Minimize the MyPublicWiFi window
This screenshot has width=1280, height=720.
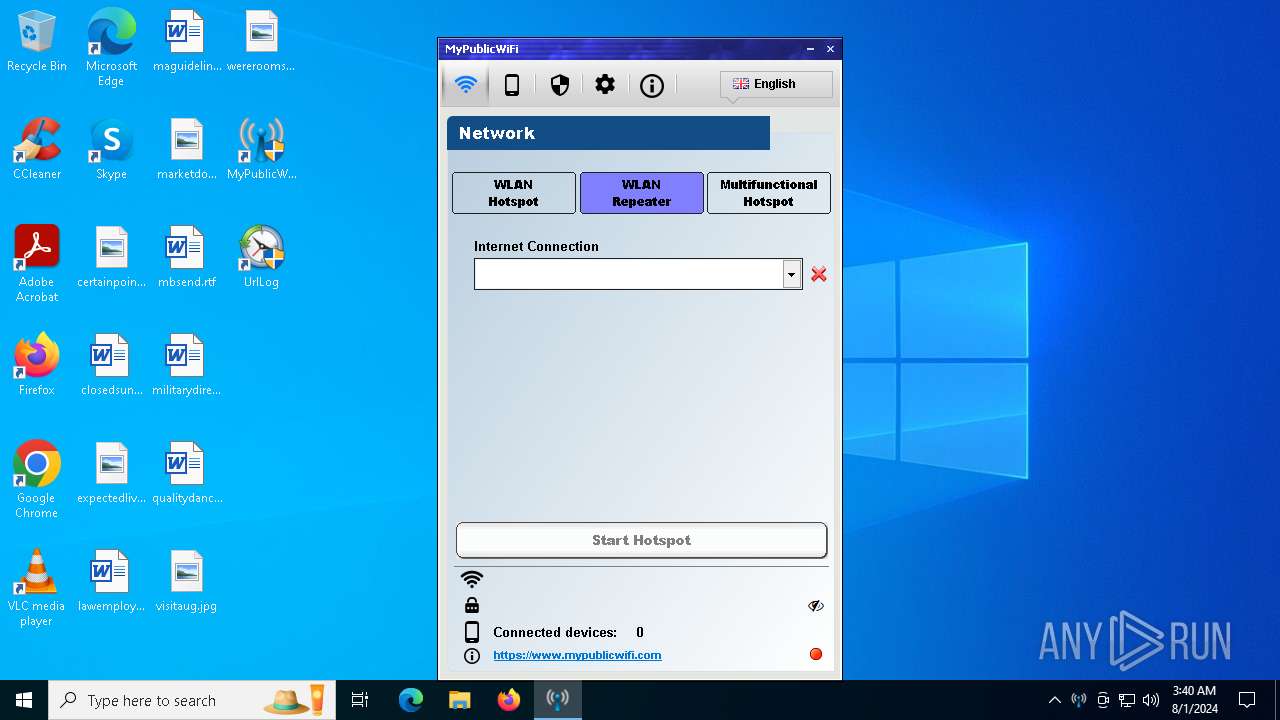click(811, 49)
